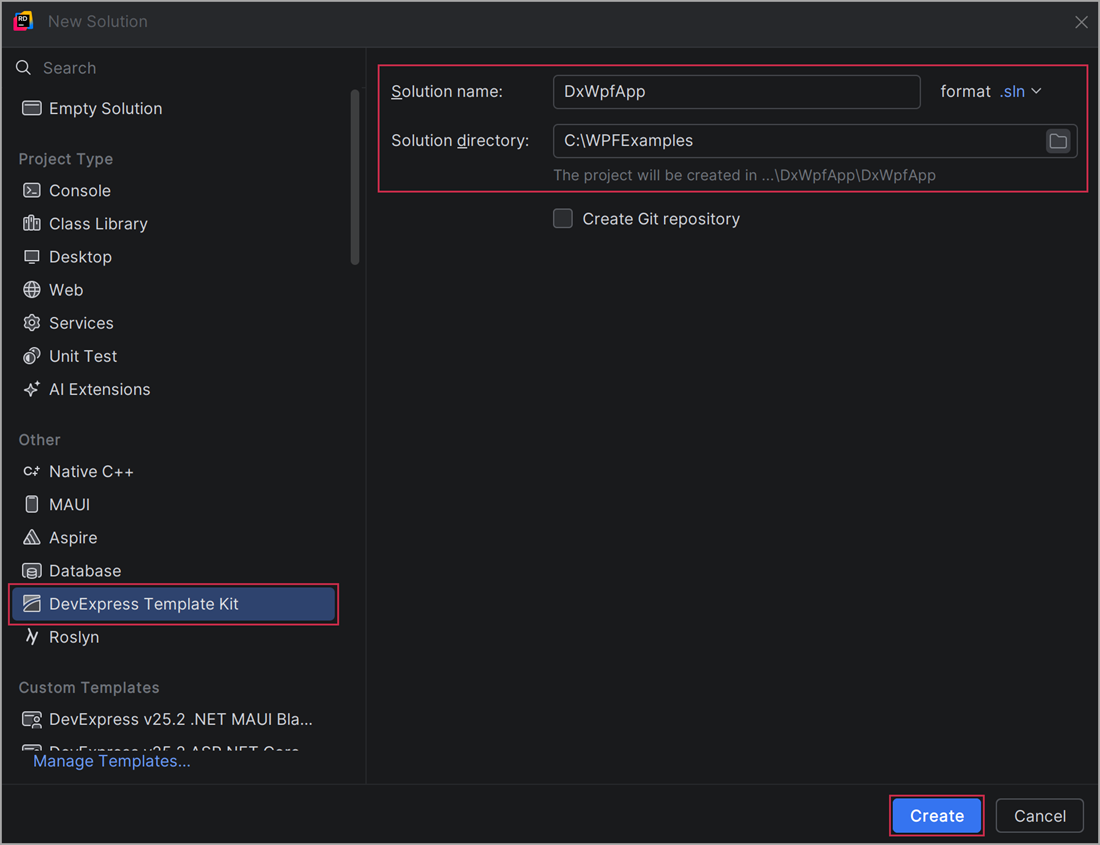Image resolution: width=1100 pixels, height=845 pixels.
Task: Select the Services project type
Action: [81, 322]
